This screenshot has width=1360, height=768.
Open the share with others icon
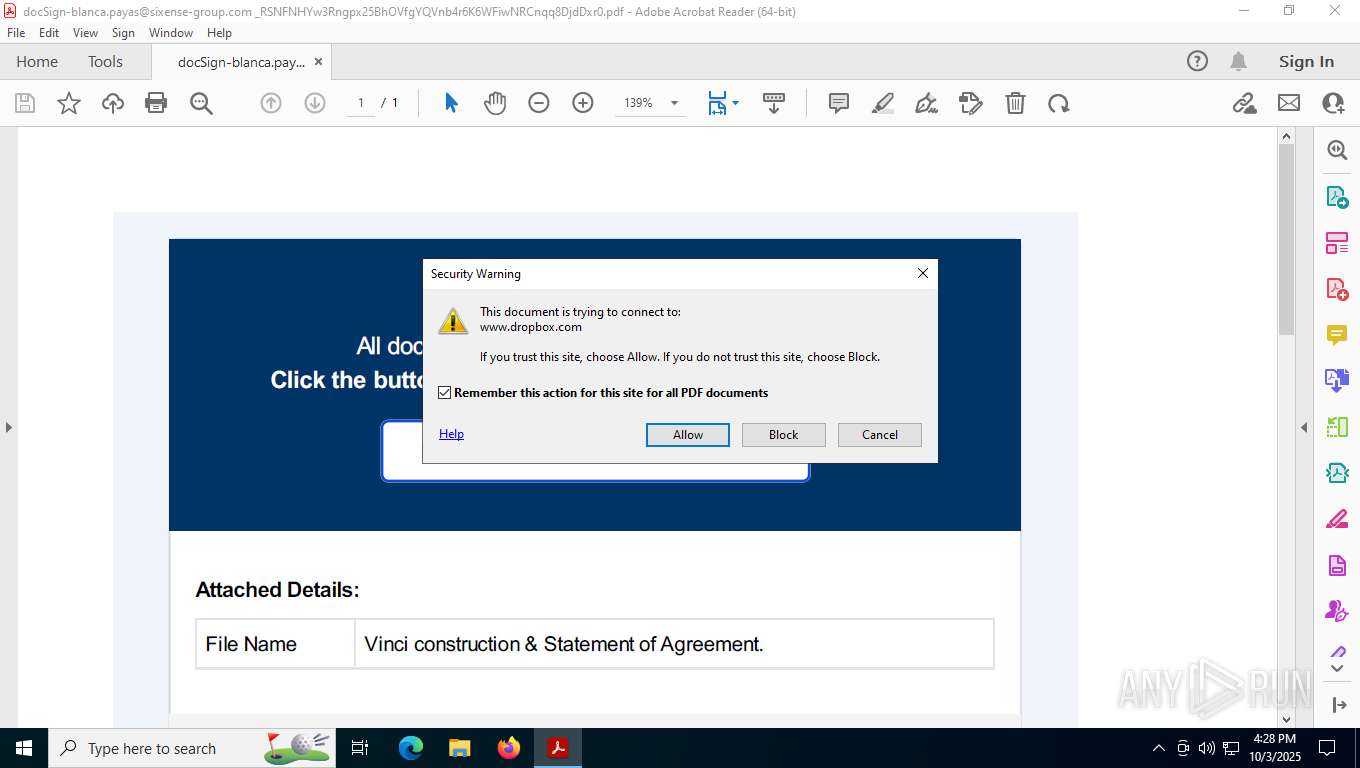(1333, 103)
